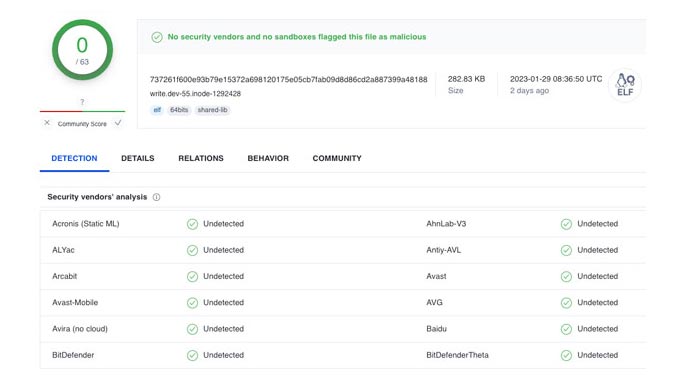Click the Undetected check icon for BitDefenderTheta
680x380 pixels.
pyautogui.click(x=566, y=355)
